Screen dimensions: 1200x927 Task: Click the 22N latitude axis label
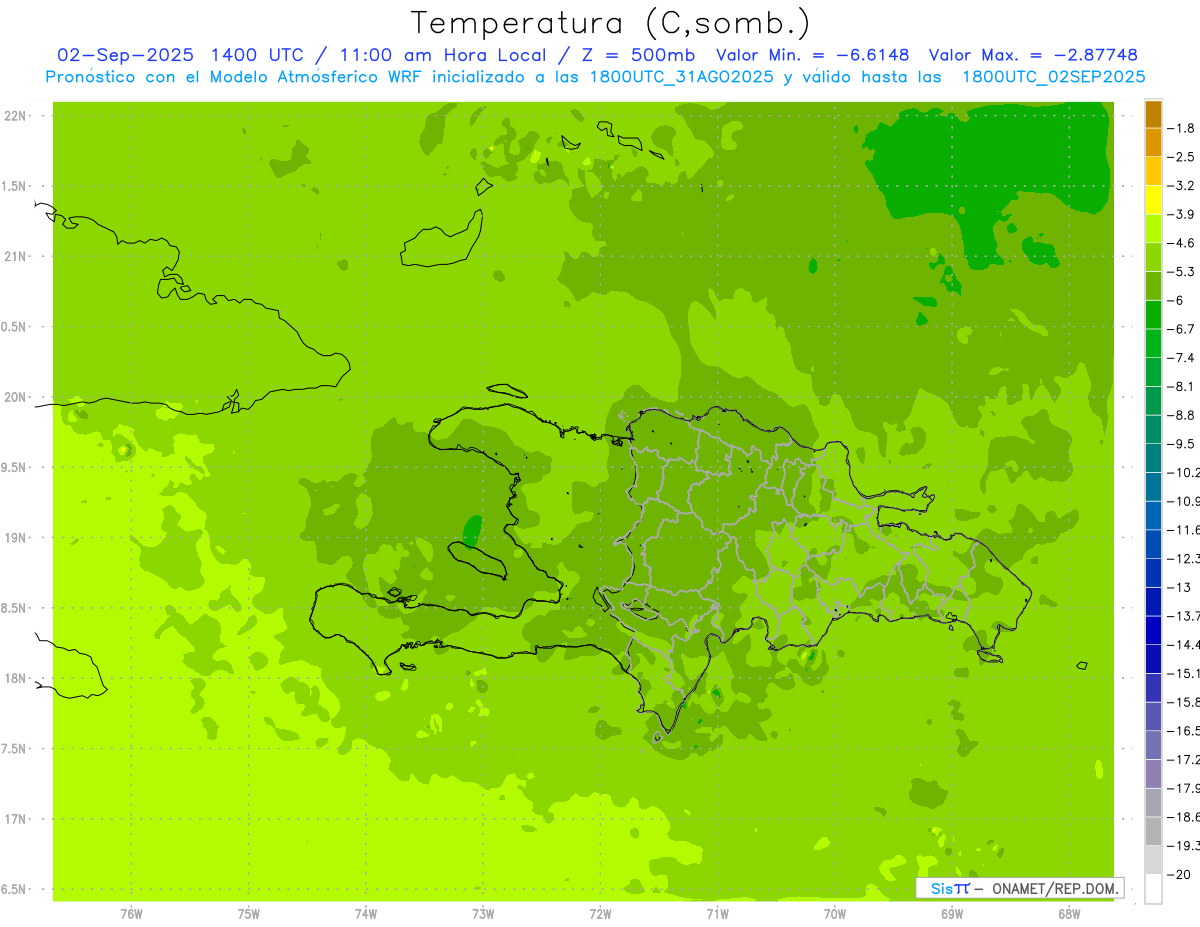16,116
